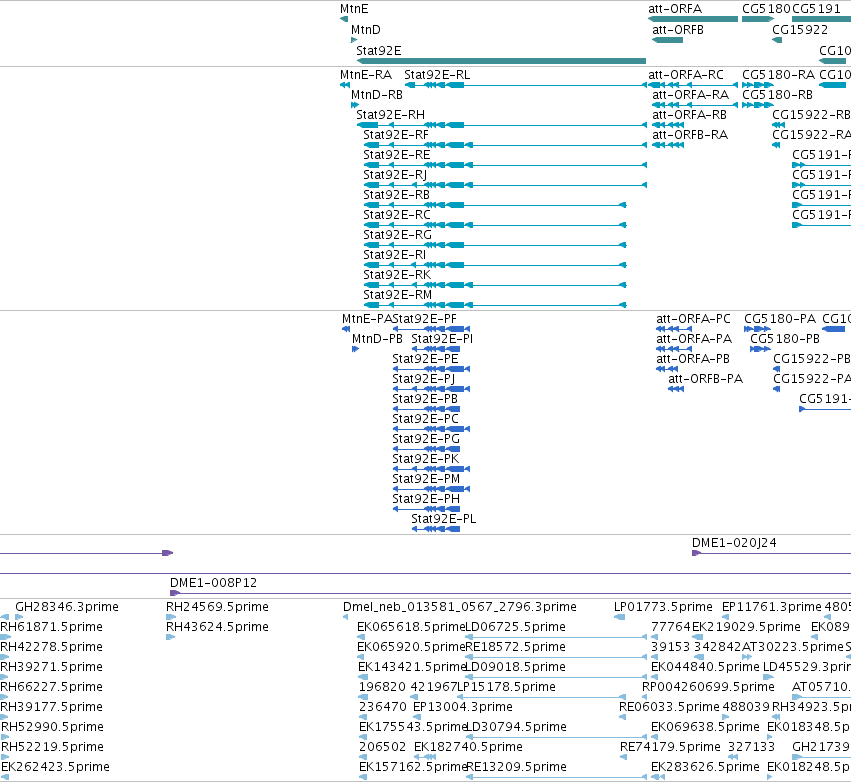Select EST LP01773.5prime

tap(663, 607)
